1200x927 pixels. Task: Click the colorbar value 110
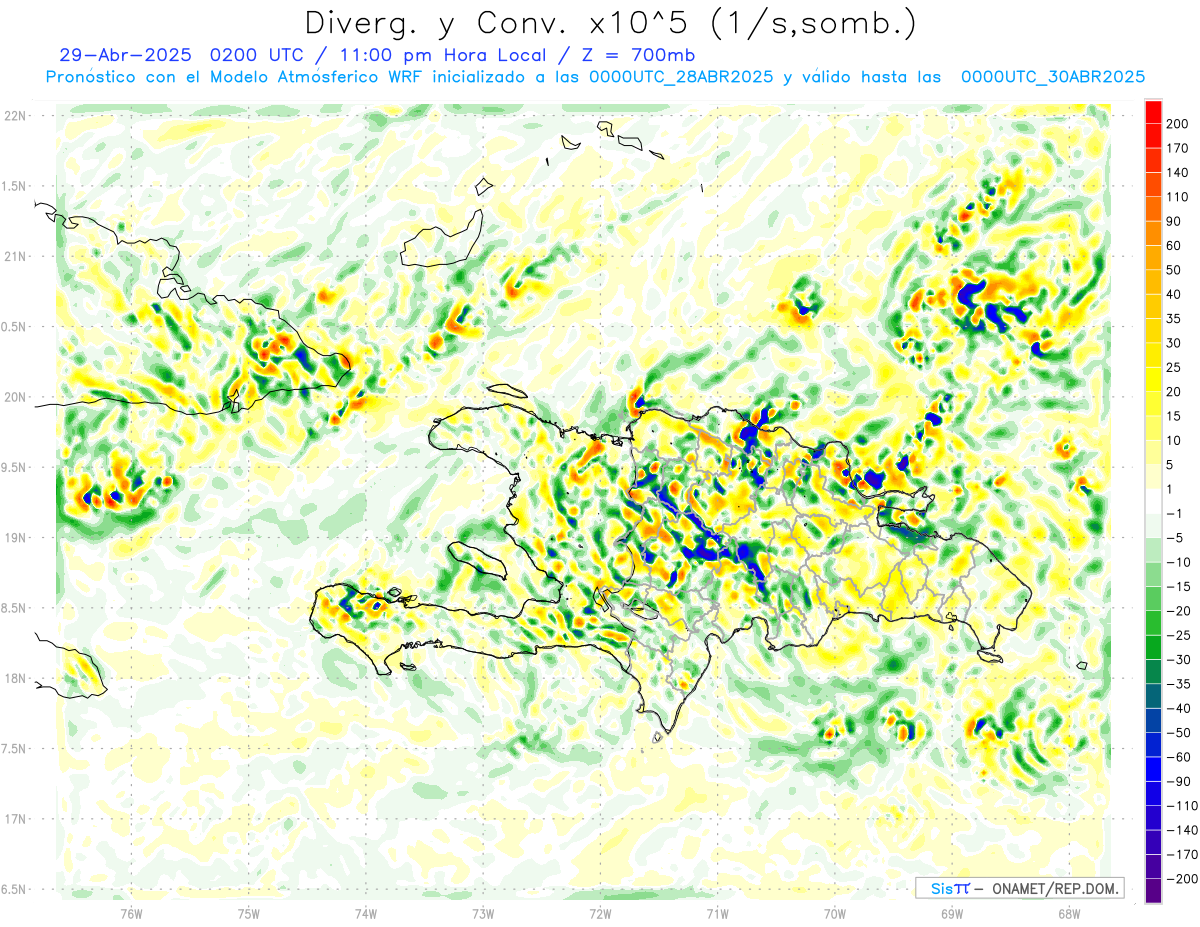(x=1177, y=197)
